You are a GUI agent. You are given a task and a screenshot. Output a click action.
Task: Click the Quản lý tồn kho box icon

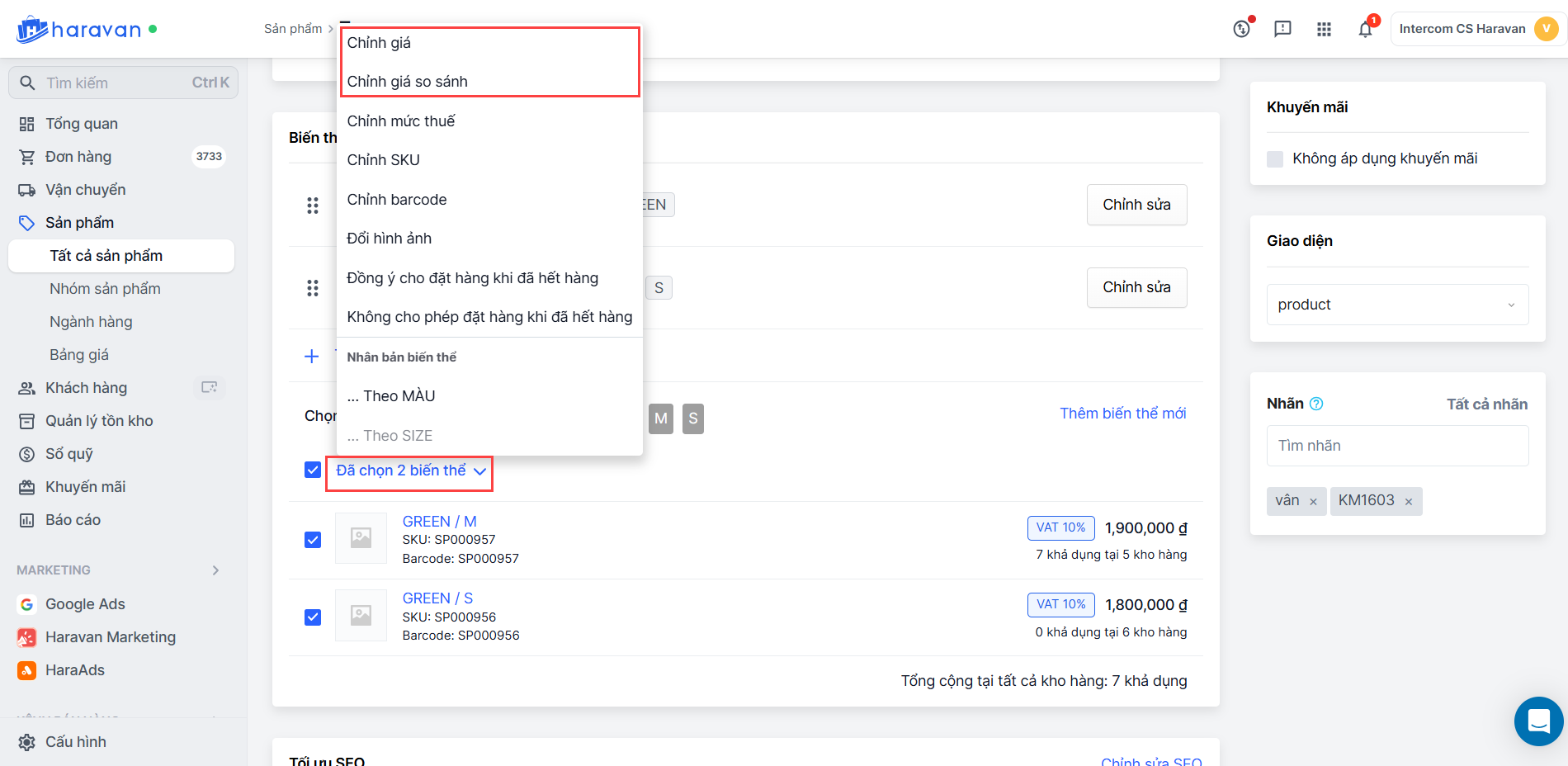[x=26, y=421]
